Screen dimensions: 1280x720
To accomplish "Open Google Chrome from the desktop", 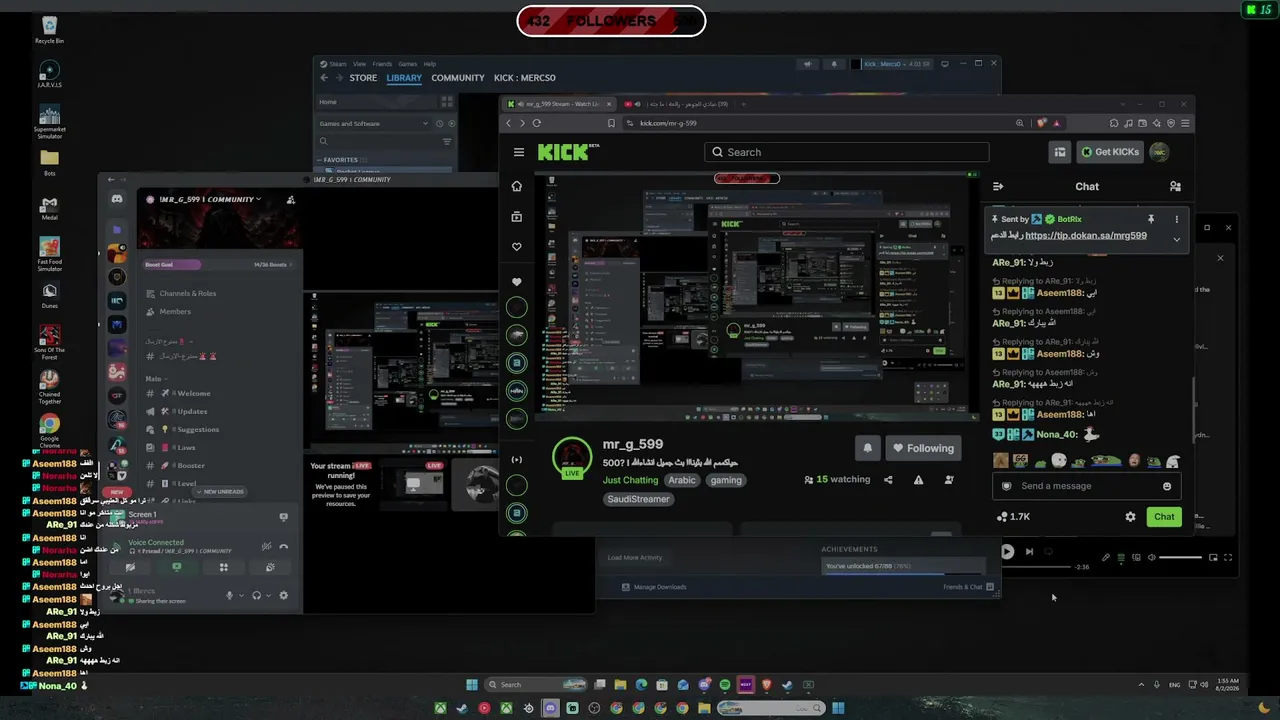I will click(x=49, y=428).
